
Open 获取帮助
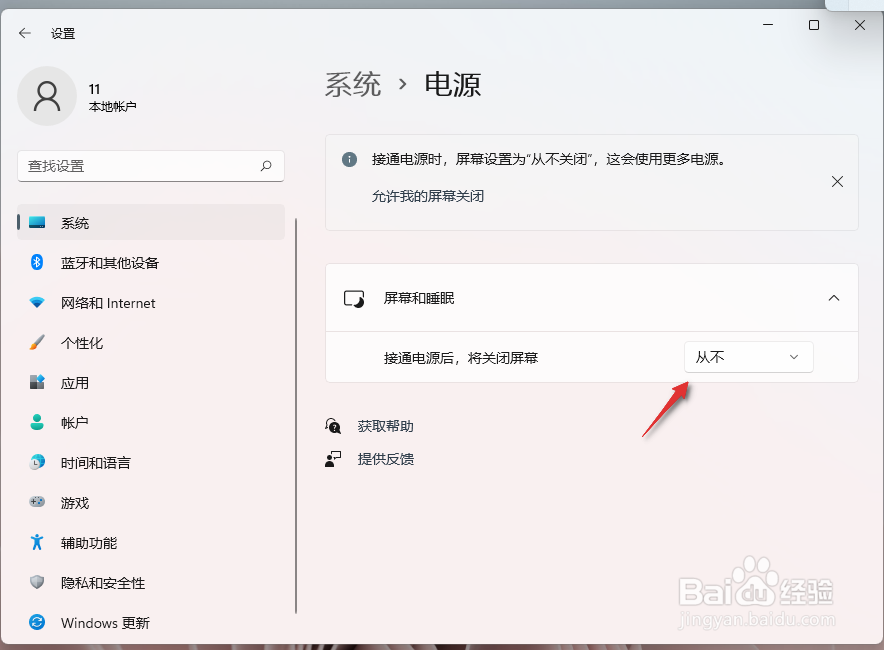pos(384,425)
